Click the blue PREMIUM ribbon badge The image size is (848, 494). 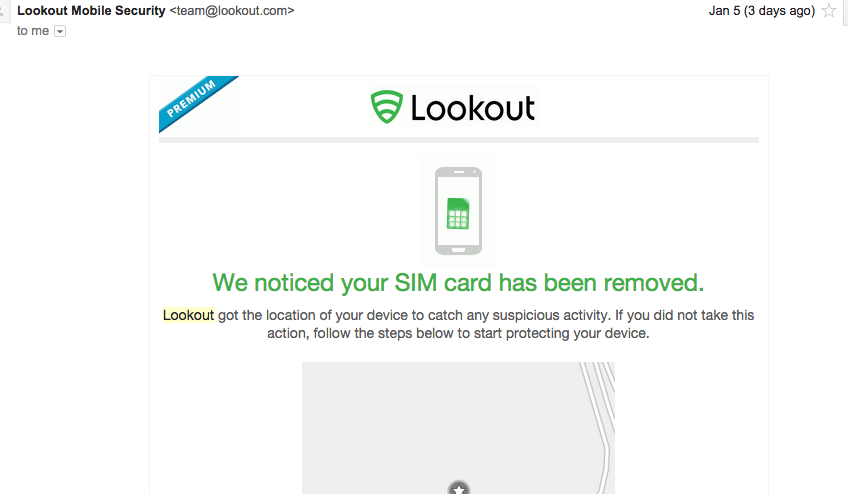pos(197,102)
